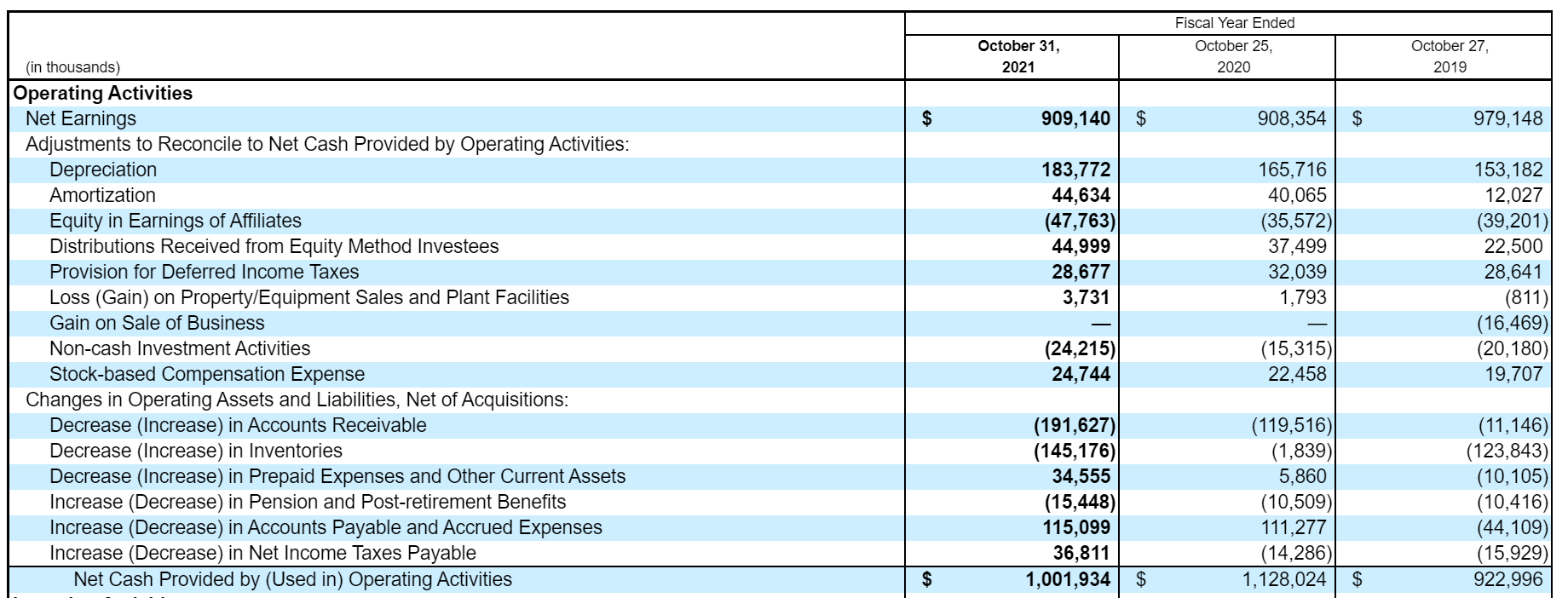Select Stock-based Compensation Expense 2021 value 24,744
Viewport: 1568px width, 598px height.
coord(1081,374)
